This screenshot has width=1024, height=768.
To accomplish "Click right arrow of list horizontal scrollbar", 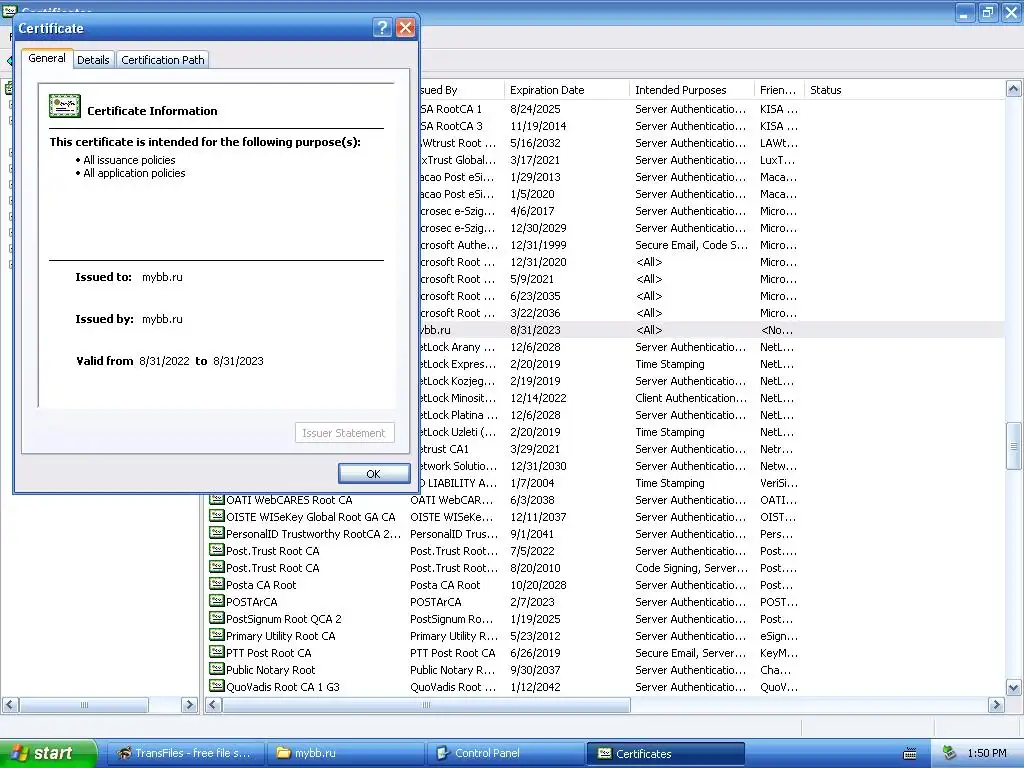I will pyautogui.click(x=996, y=705).
